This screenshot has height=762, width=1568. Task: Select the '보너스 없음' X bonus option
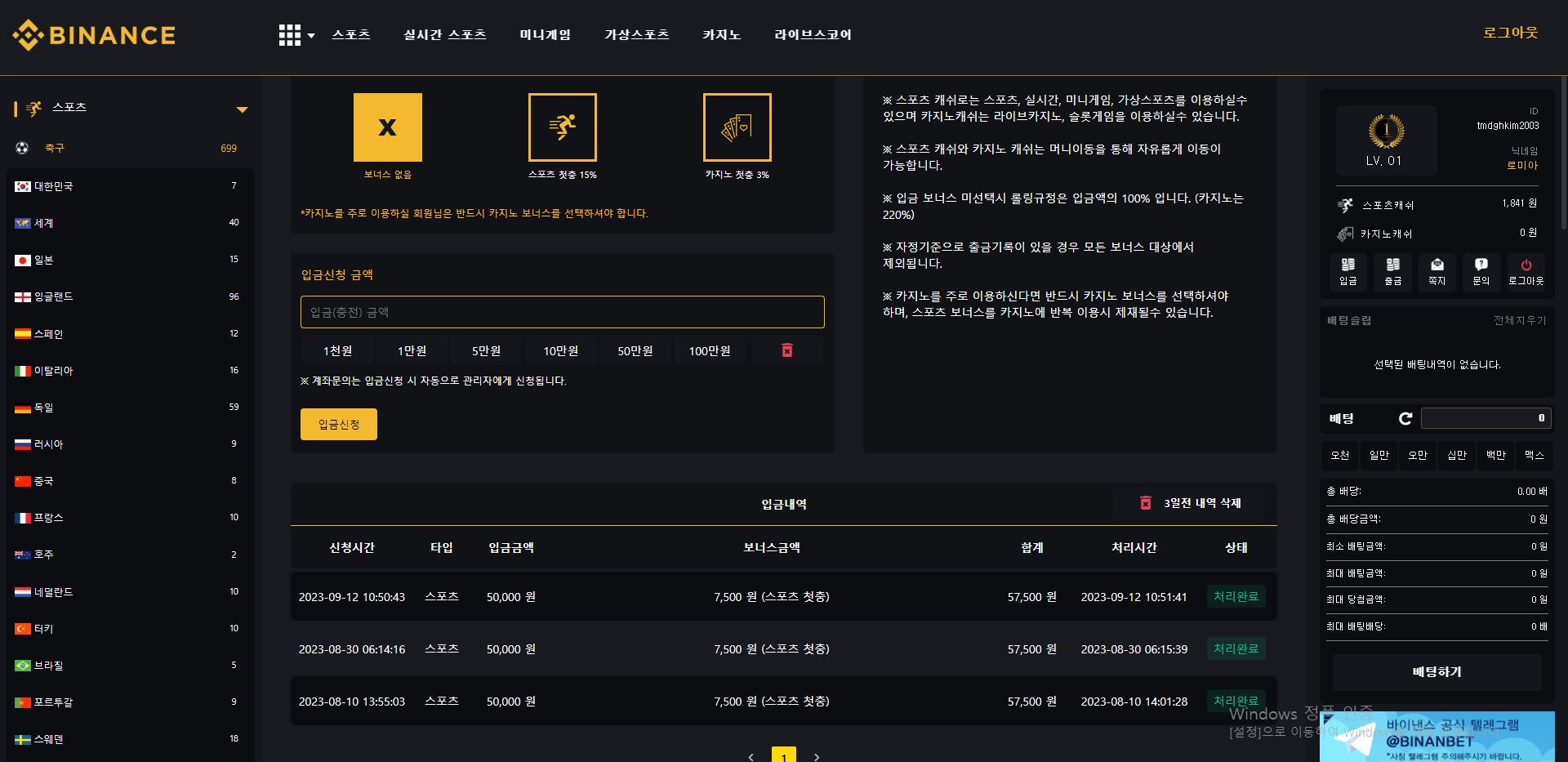387,127
